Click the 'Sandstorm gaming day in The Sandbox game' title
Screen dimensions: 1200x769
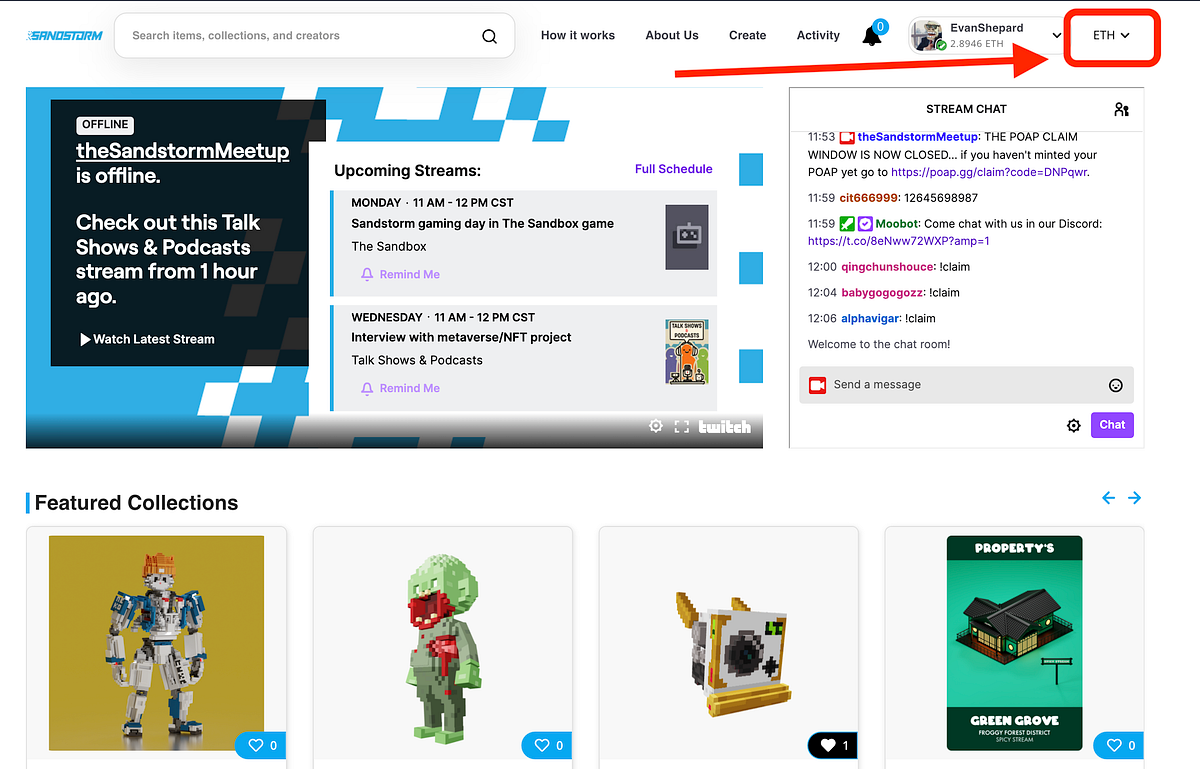tap(482, 224)
